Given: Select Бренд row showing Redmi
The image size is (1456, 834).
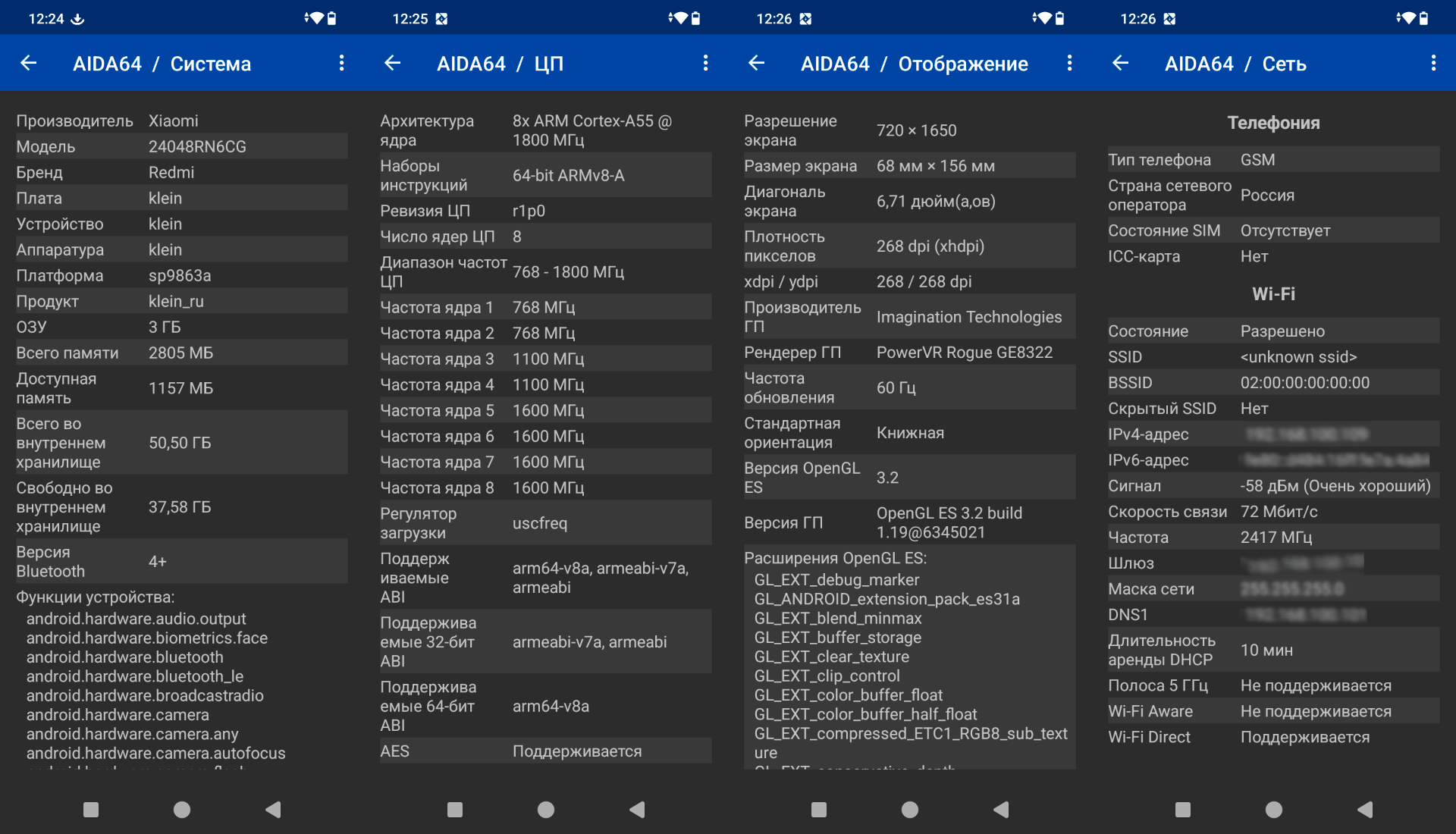Looking at the screenshot, I should pos(182,172).
